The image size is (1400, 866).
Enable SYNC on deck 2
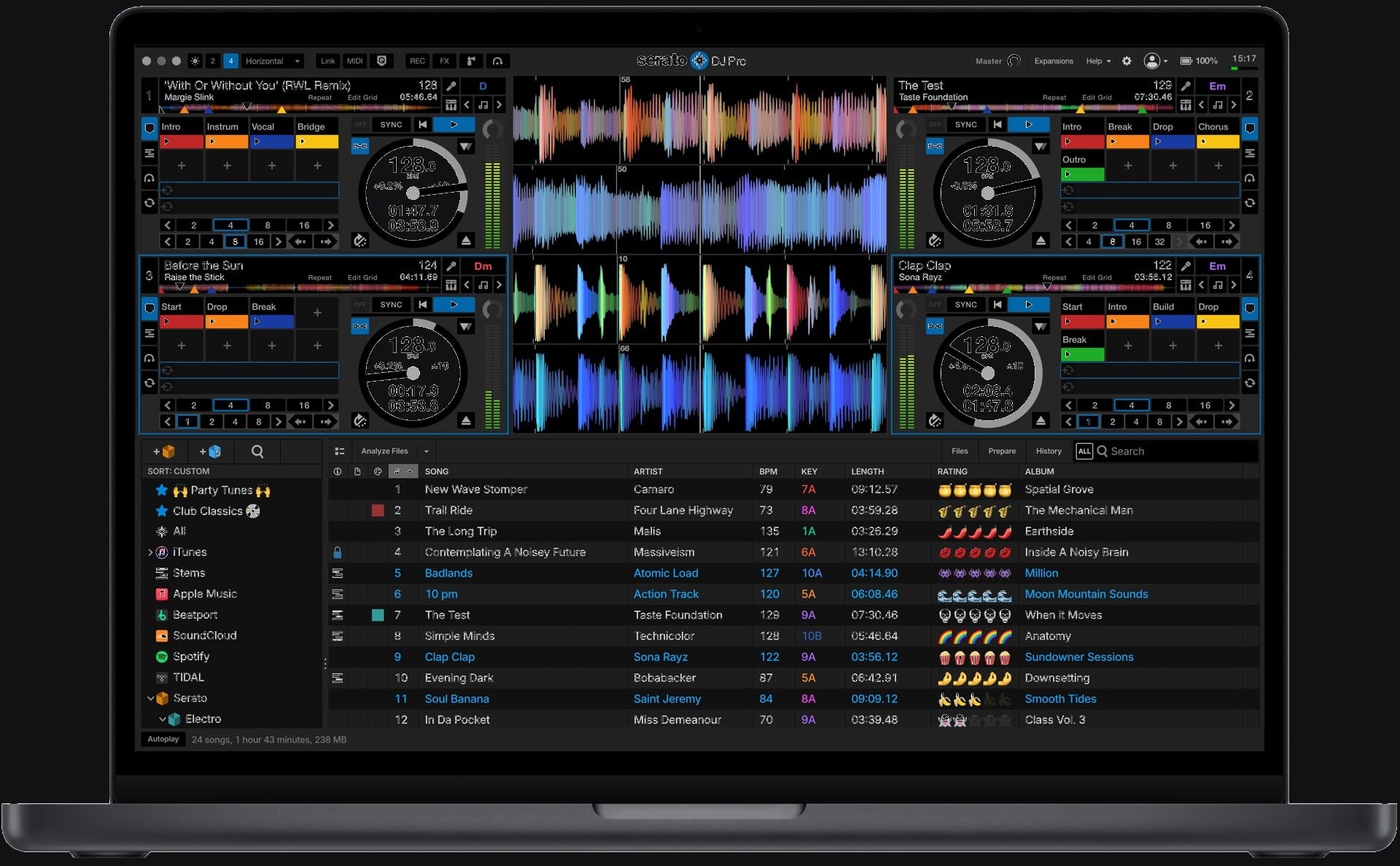click(x=965, y=125)
